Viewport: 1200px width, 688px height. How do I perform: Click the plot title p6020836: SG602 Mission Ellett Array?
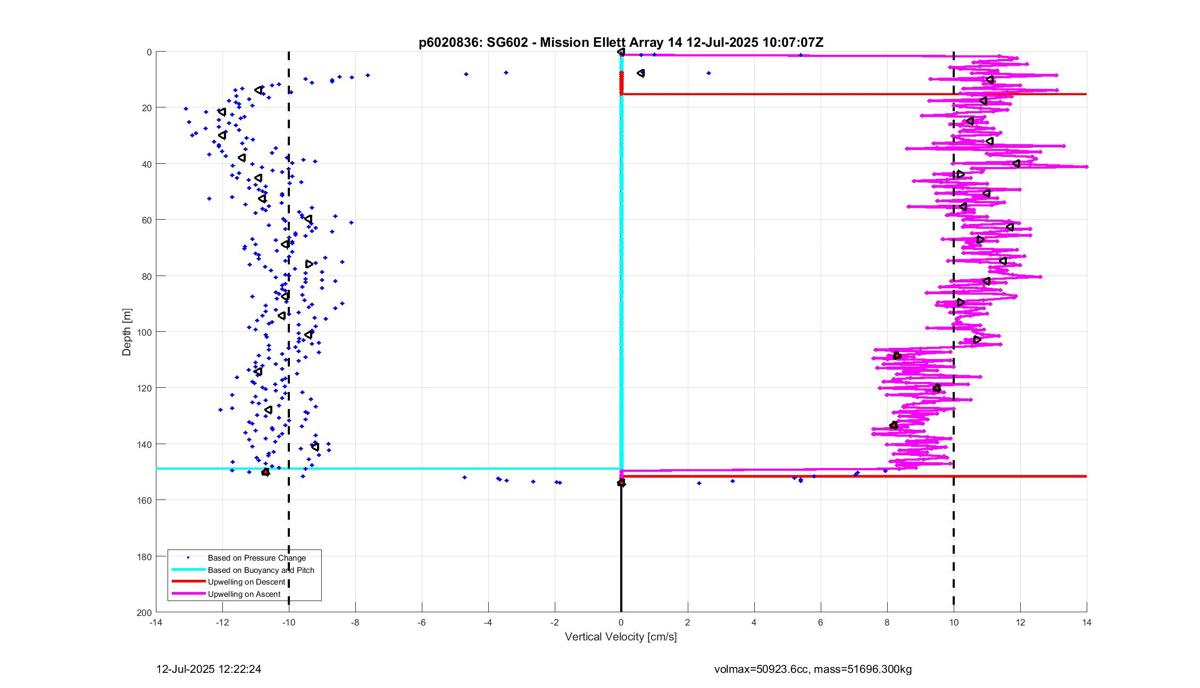(621, 42)
